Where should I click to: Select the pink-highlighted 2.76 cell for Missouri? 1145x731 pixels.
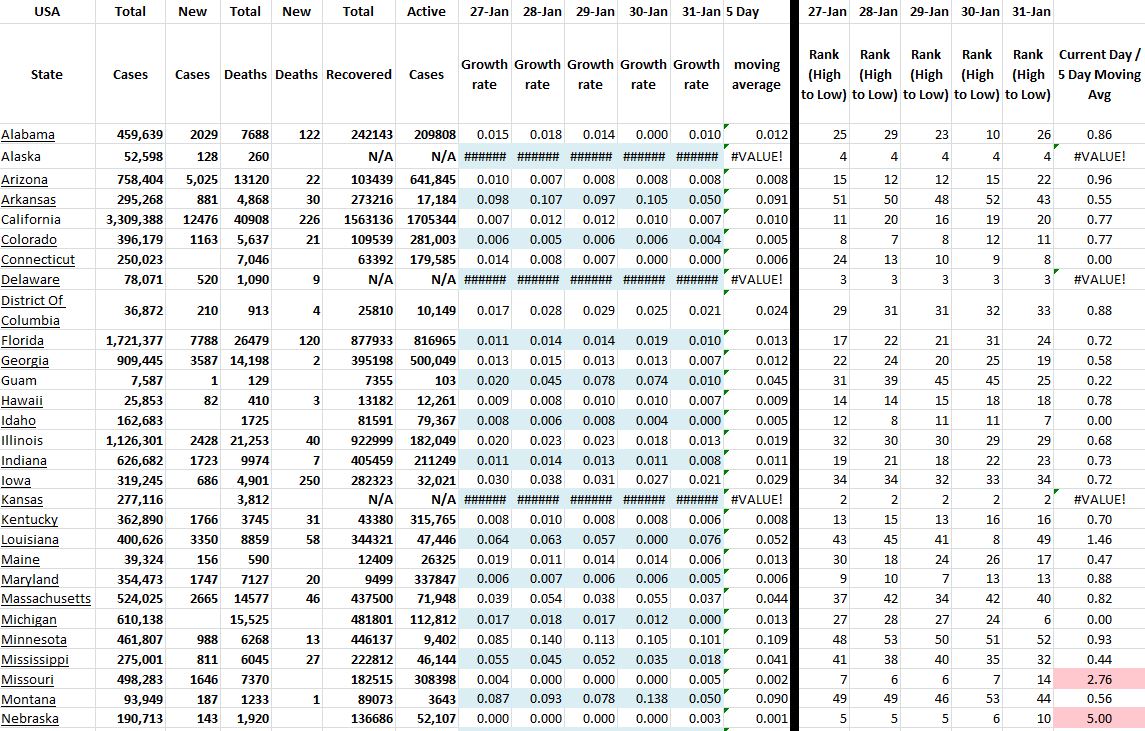(1098, 680)
